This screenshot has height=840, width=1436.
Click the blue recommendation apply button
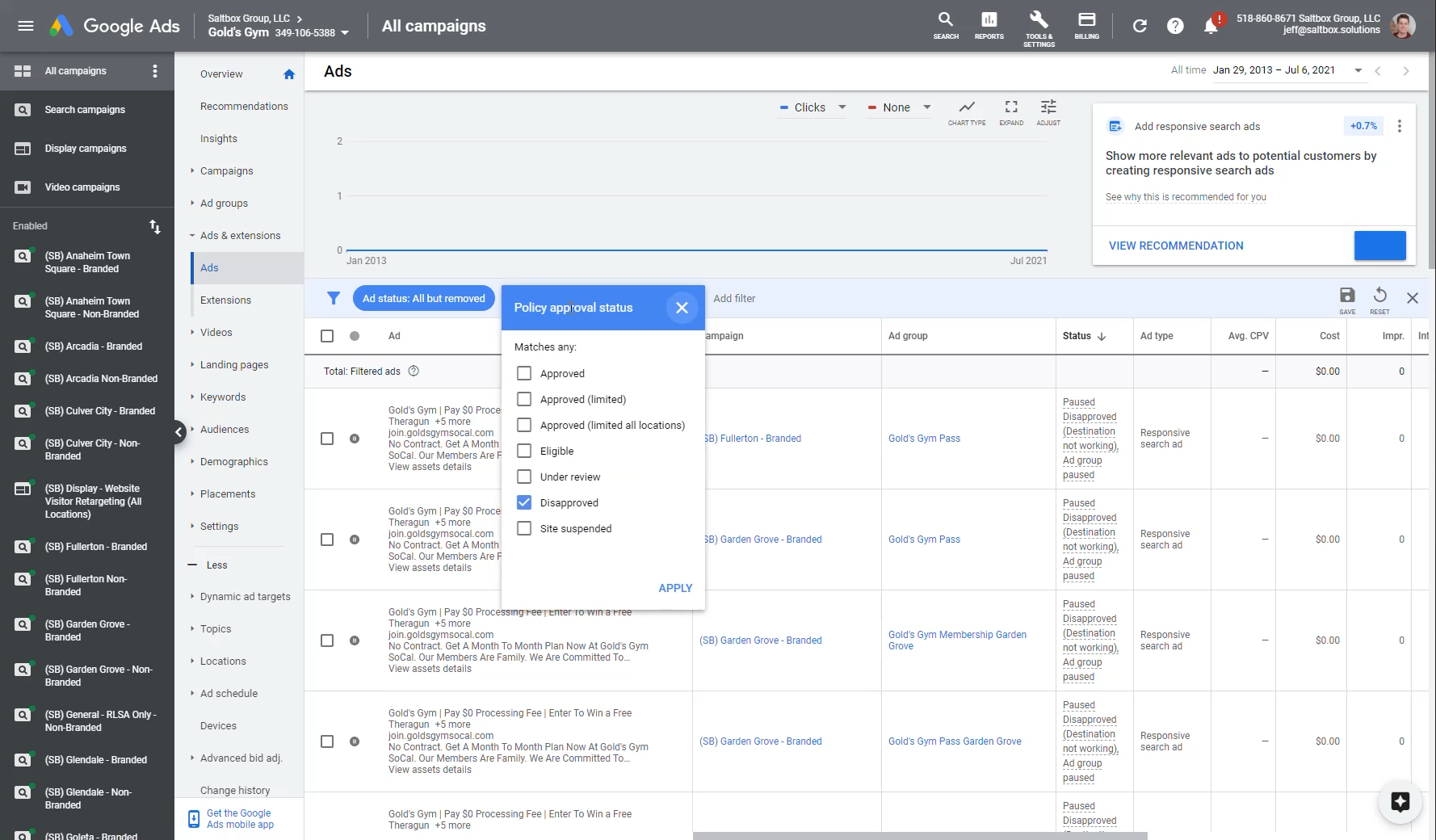[x=1379, y=246]
